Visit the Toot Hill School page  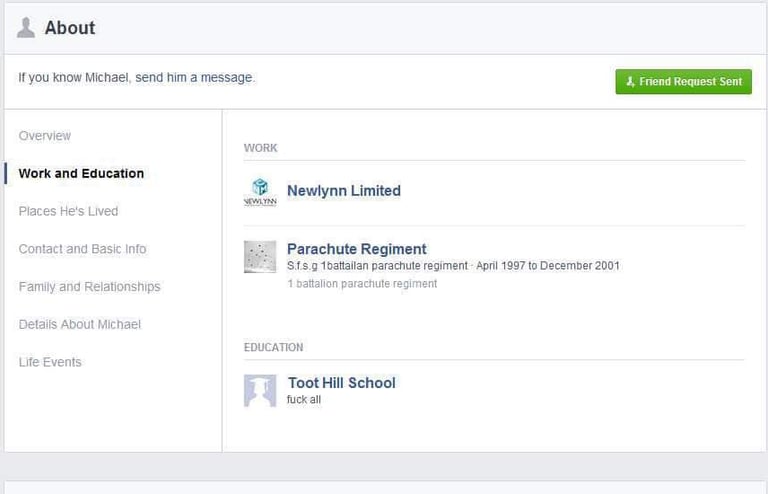(x=341, y=382)
